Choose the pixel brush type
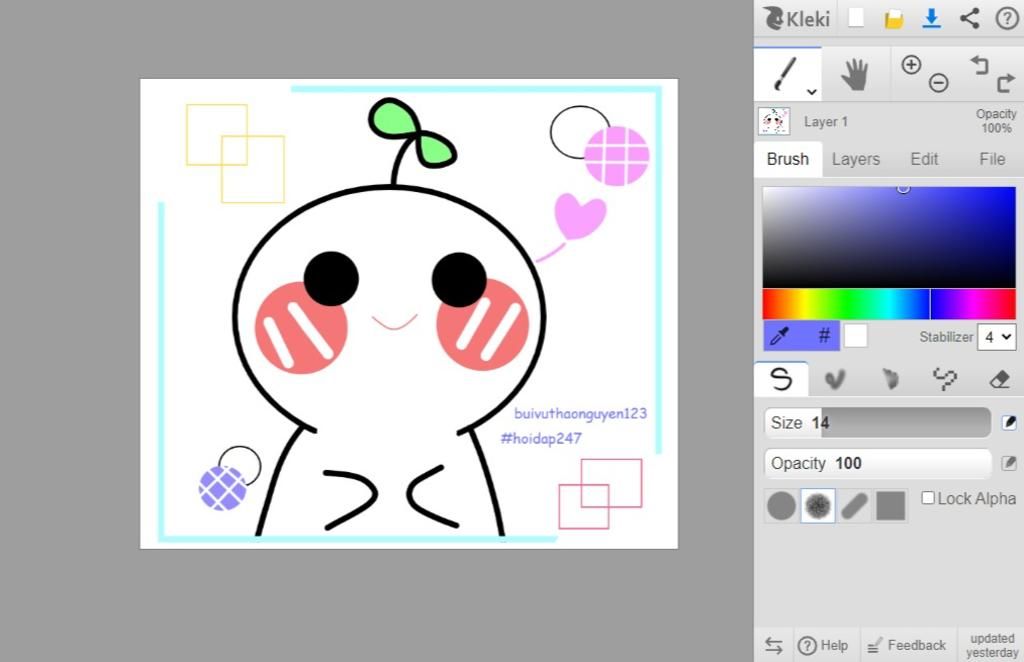The height and width of the screenshot is (662, 1024). (944, 379)
